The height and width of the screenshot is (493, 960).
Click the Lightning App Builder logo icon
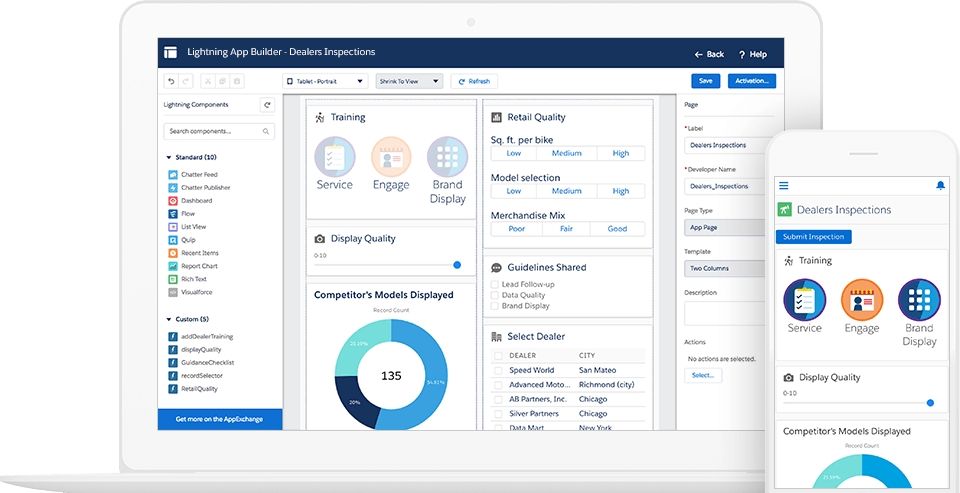pyautogui.click(x=171, y=53)
